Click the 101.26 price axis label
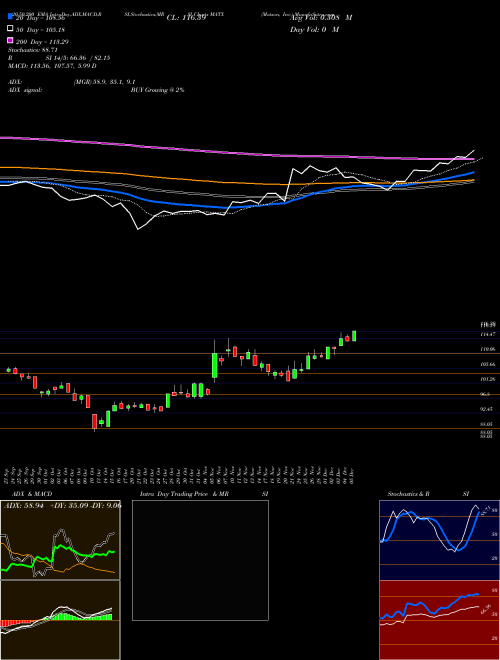 pos(487,379)
